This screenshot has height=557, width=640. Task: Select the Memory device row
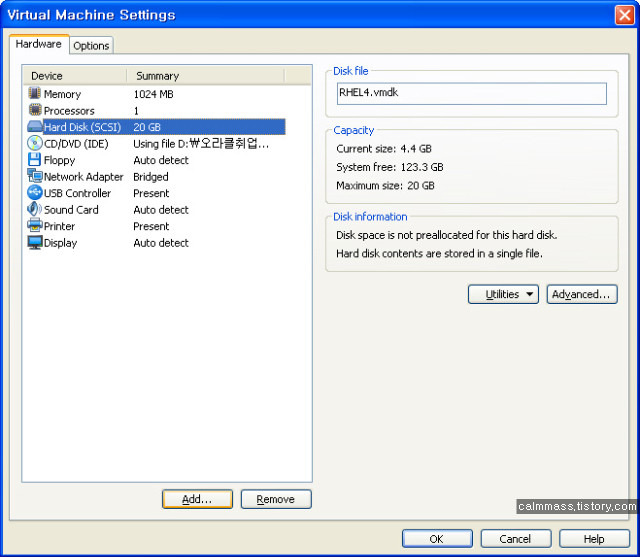click(x=156, y=94)
